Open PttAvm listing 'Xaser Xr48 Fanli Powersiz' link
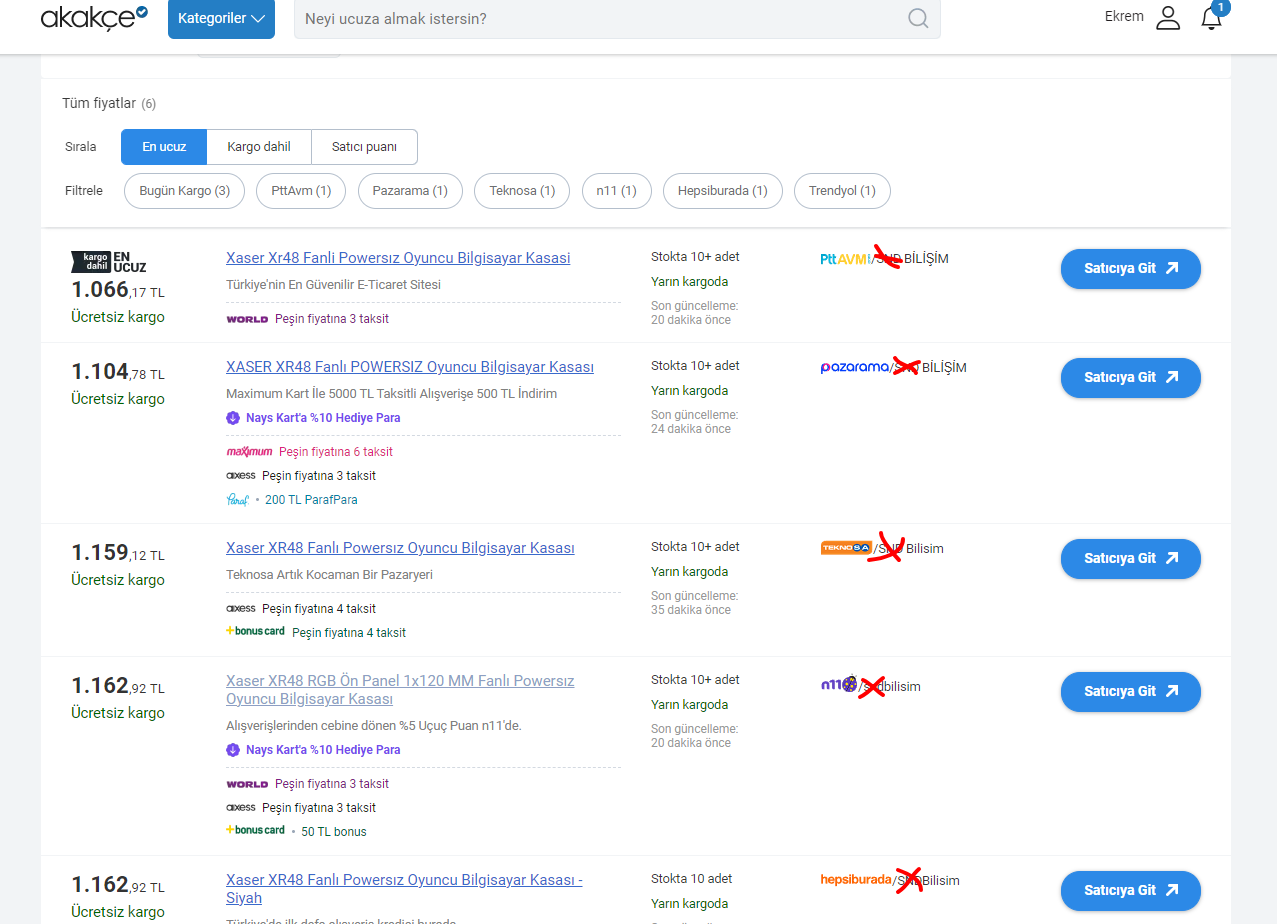Viewport: 1277px width, 924px height. pos(398,258)
